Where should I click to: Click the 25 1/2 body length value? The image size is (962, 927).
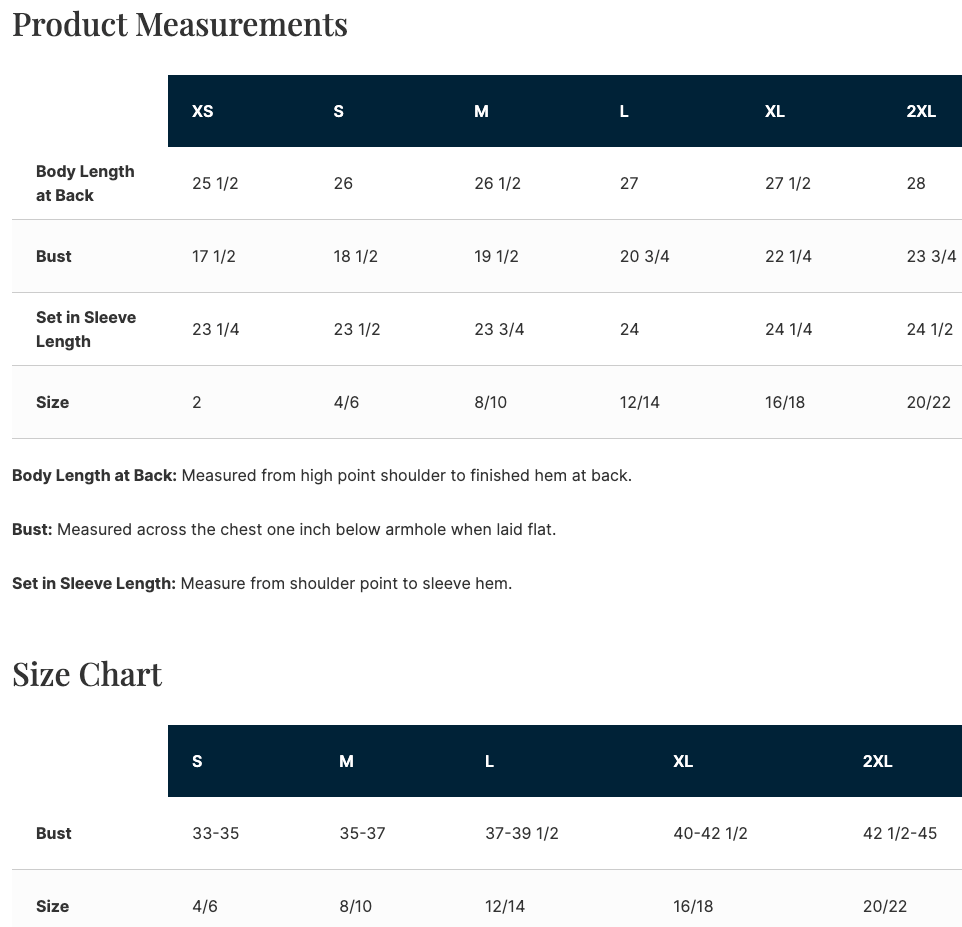point(215,183)
